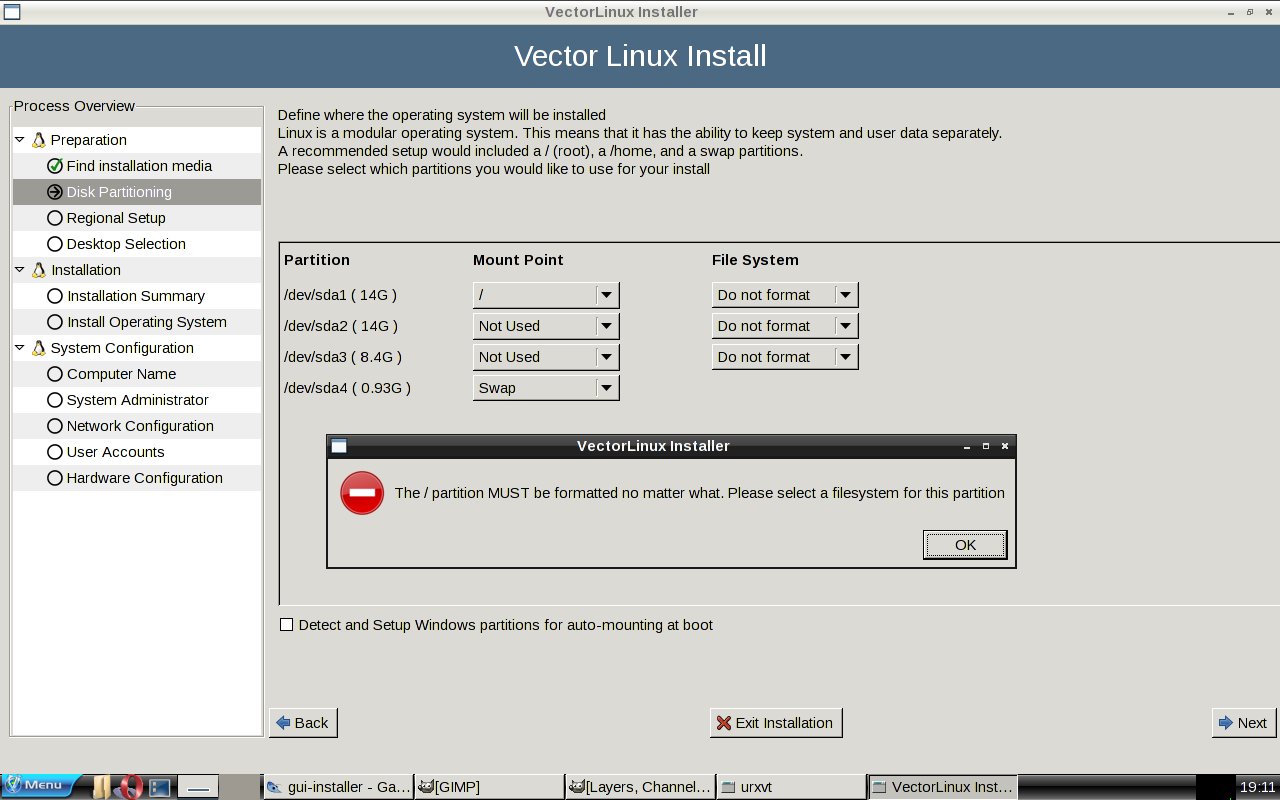Switch to urxvt taskbar window
Screen dimensions: 1280x800
pos(791,787)
